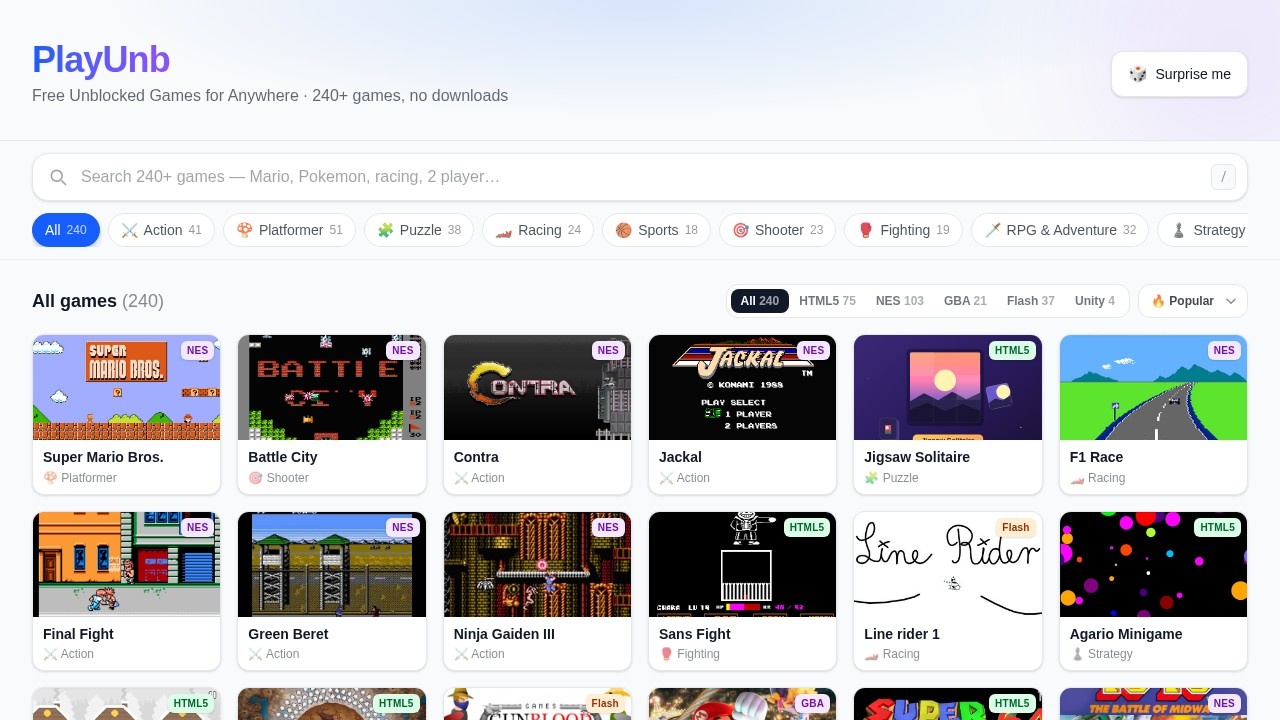1280x720 pixels.
Task: Click chess pawn icon under Agario Minigame
Action: pyautogui.click(x=1077, y=654)
